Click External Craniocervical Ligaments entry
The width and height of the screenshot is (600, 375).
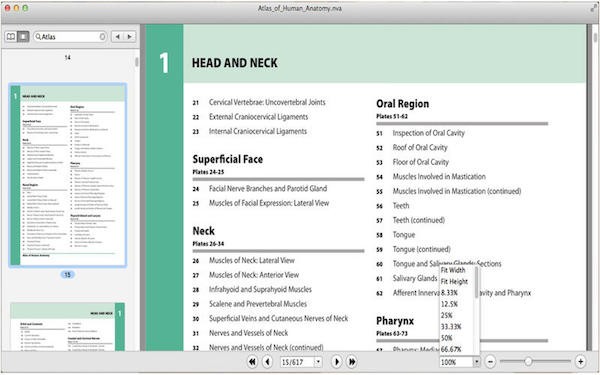tap(258, 117)
